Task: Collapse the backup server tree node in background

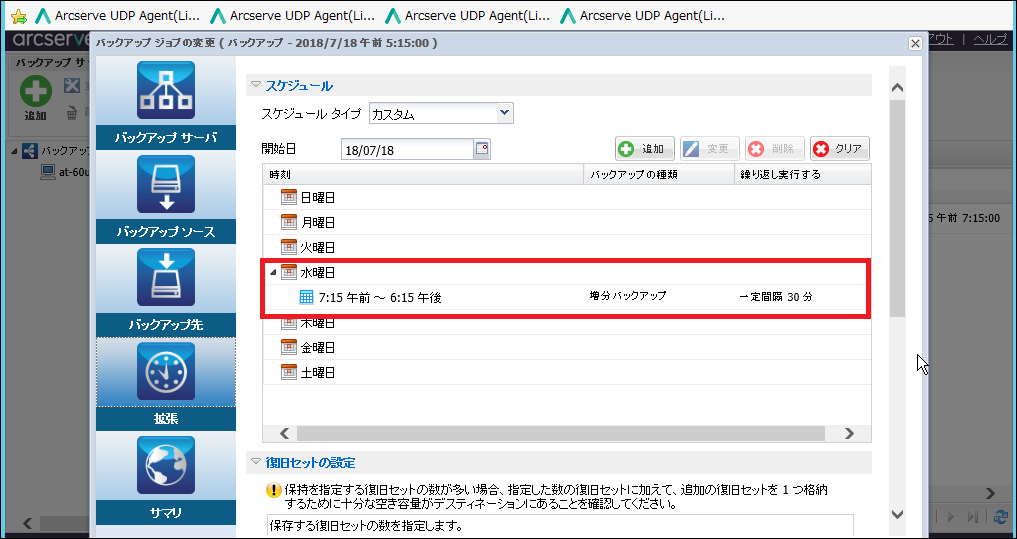Action: point(14,151)
